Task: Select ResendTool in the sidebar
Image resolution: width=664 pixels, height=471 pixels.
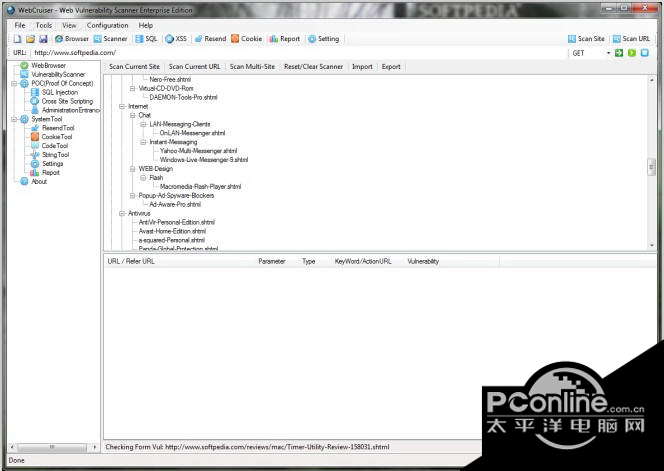Action: tap(58, 128)
